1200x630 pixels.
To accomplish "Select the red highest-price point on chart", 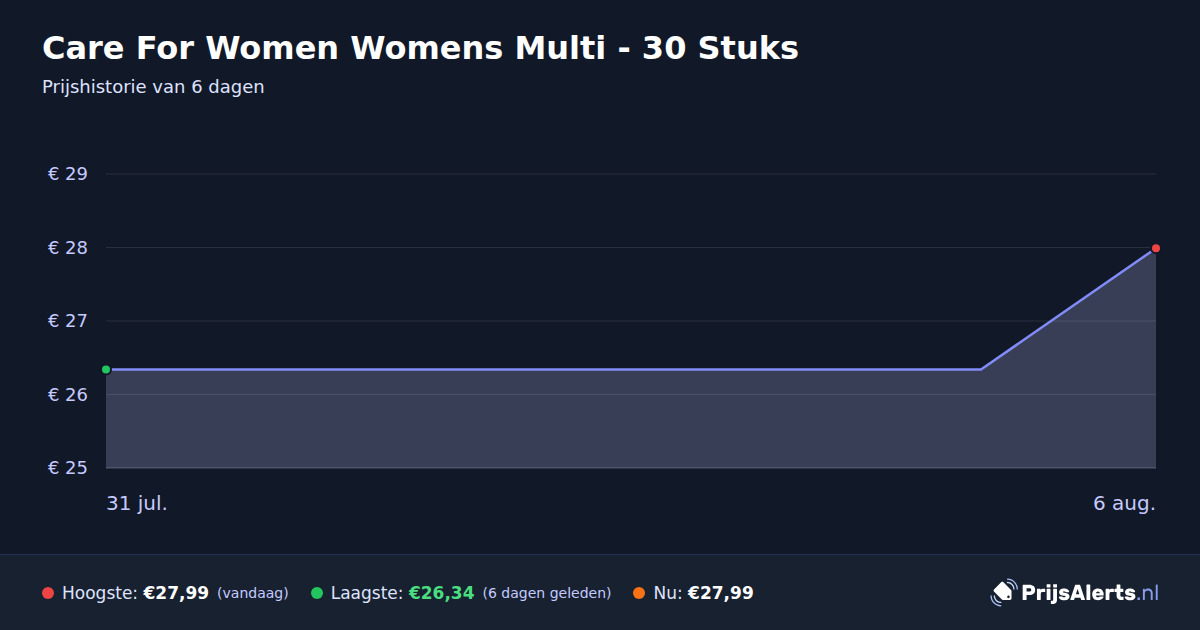I will tap(1156, 248).
